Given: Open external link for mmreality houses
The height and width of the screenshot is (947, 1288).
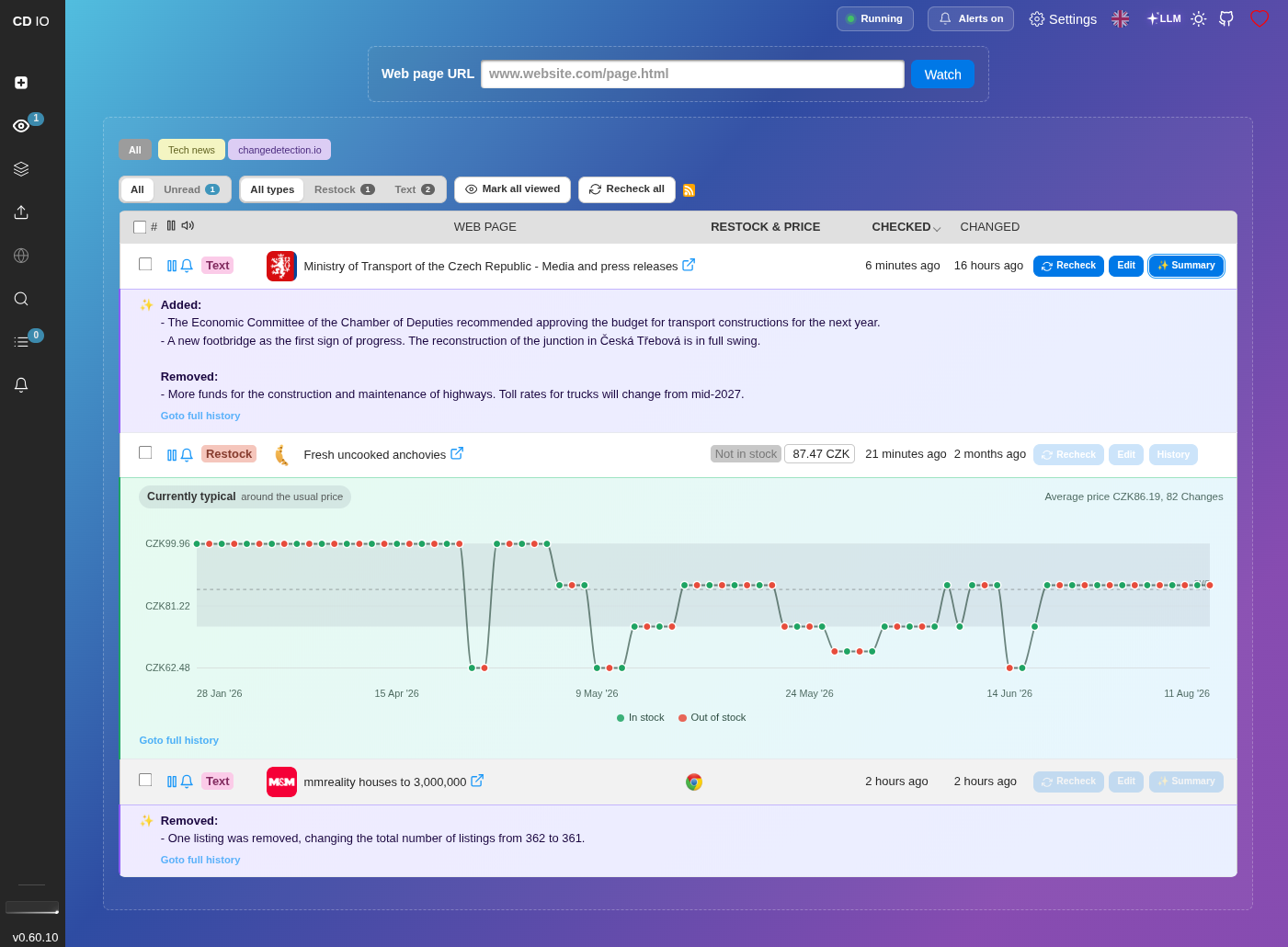Looking at the screenshot, I should (x=477, y=781).
